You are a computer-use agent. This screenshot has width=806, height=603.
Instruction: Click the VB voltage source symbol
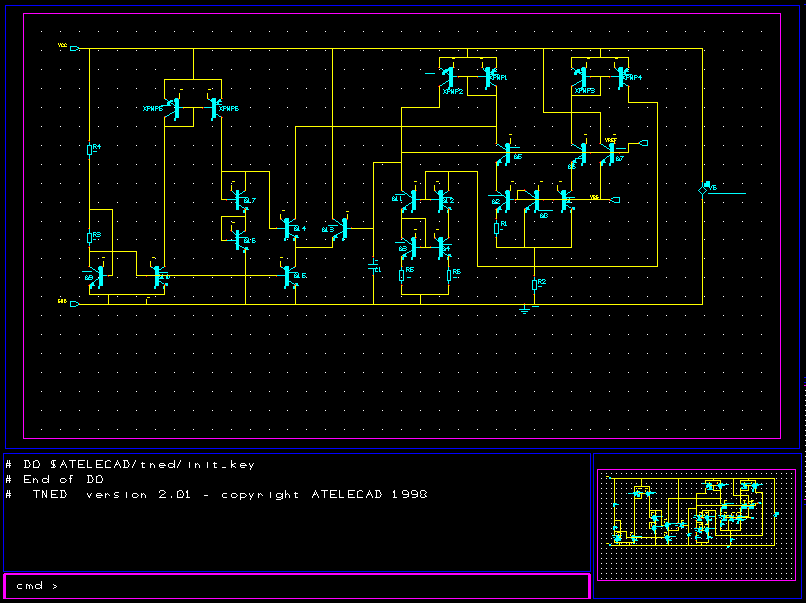click(x=703, y=190)
